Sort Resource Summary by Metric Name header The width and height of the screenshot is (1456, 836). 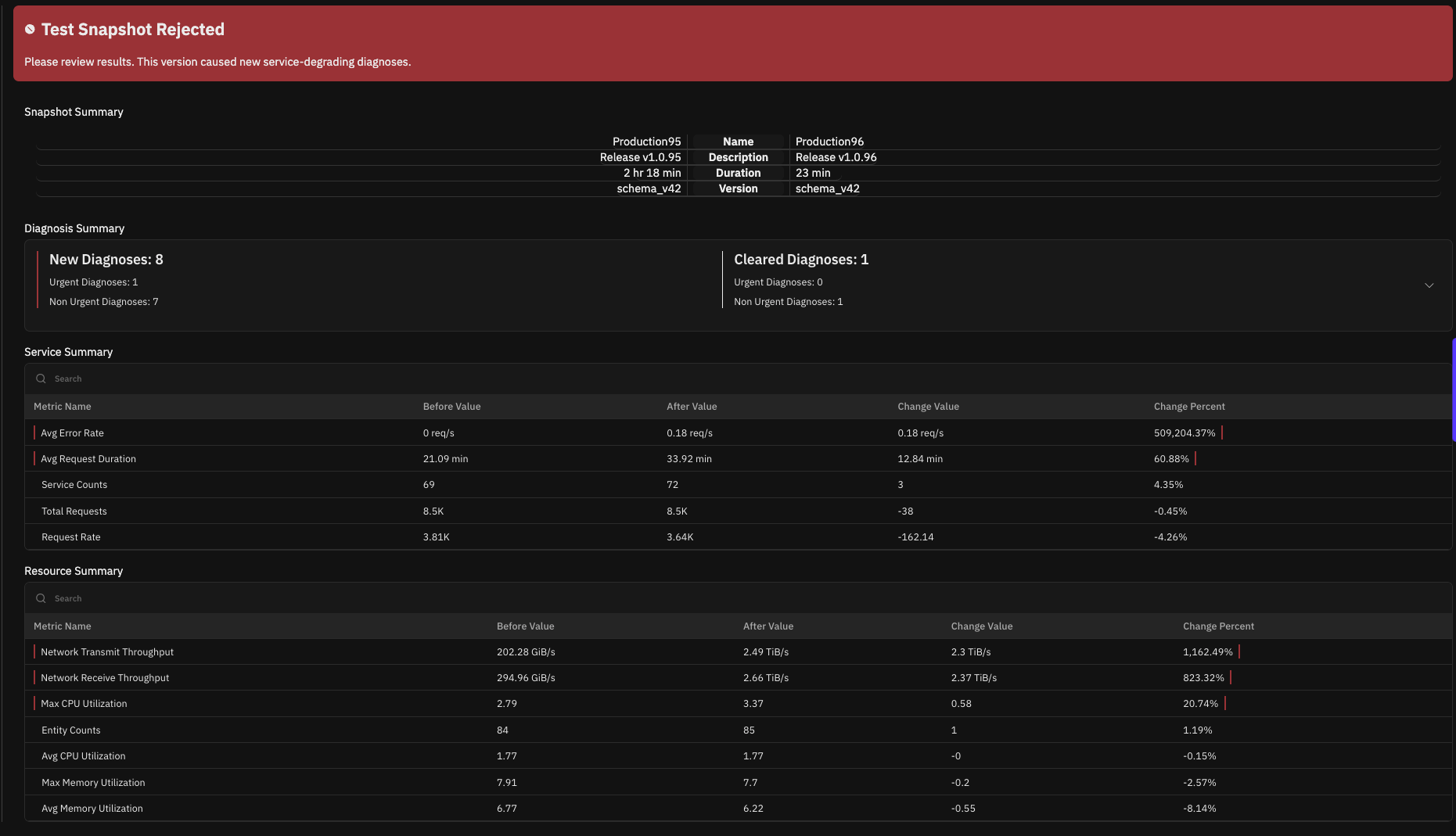(63, 626)
